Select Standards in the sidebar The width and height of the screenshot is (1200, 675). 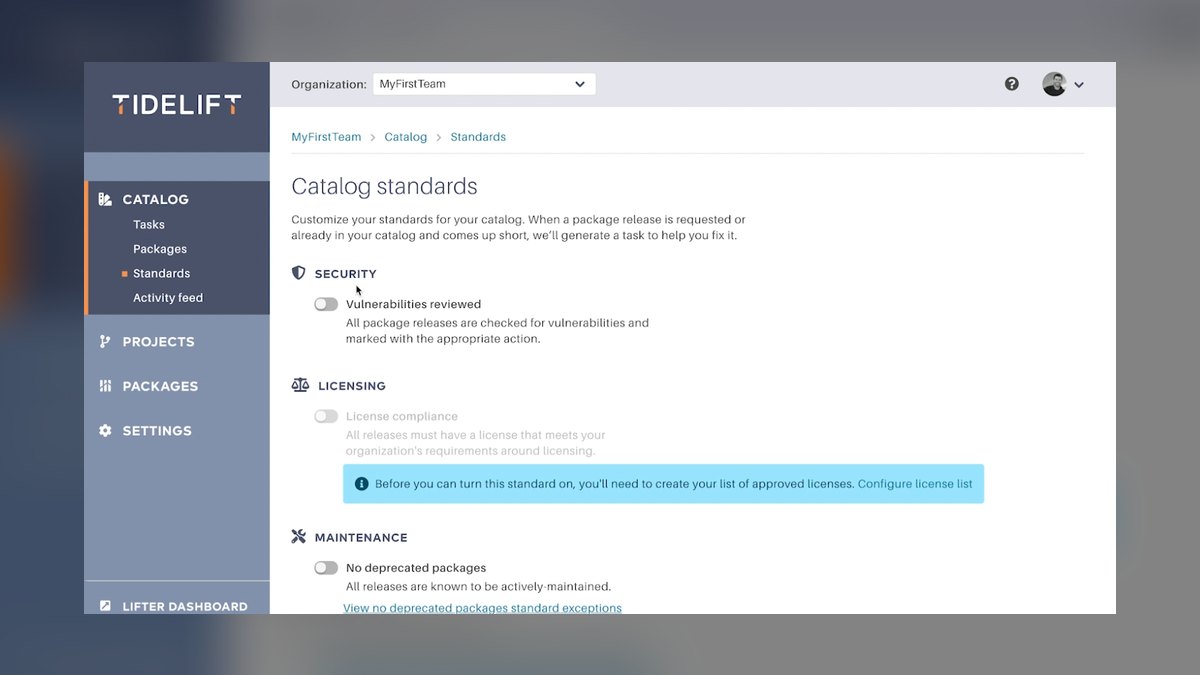tap(161, 273)
